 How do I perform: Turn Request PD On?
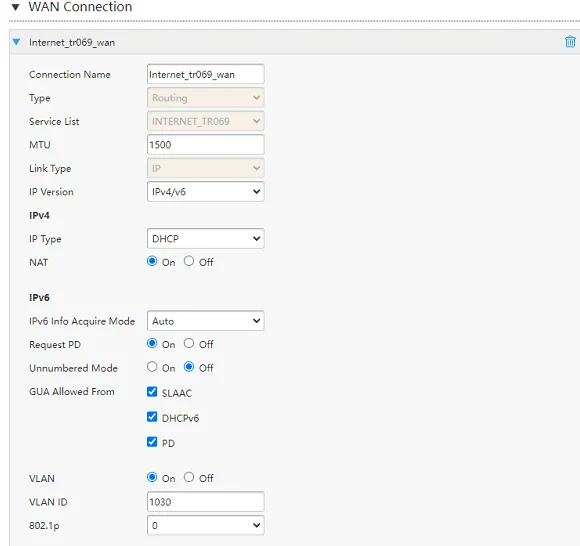point(152,343)
